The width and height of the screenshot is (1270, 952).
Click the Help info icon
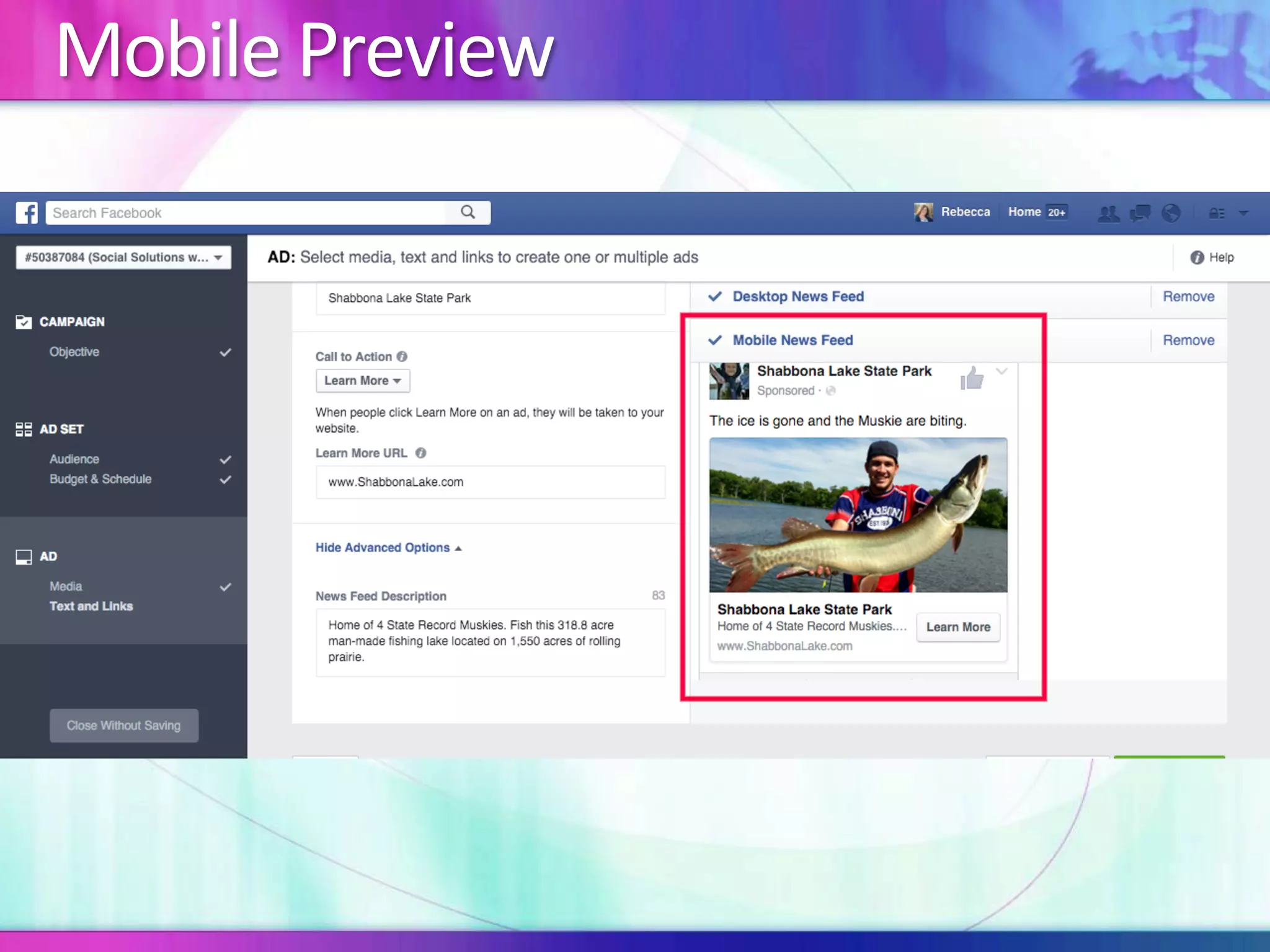[1197, 257]
